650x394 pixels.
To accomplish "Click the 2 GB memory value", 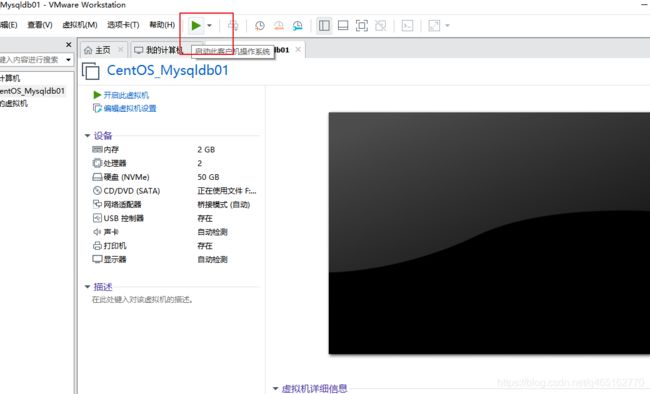I will [x=206, y=149].
